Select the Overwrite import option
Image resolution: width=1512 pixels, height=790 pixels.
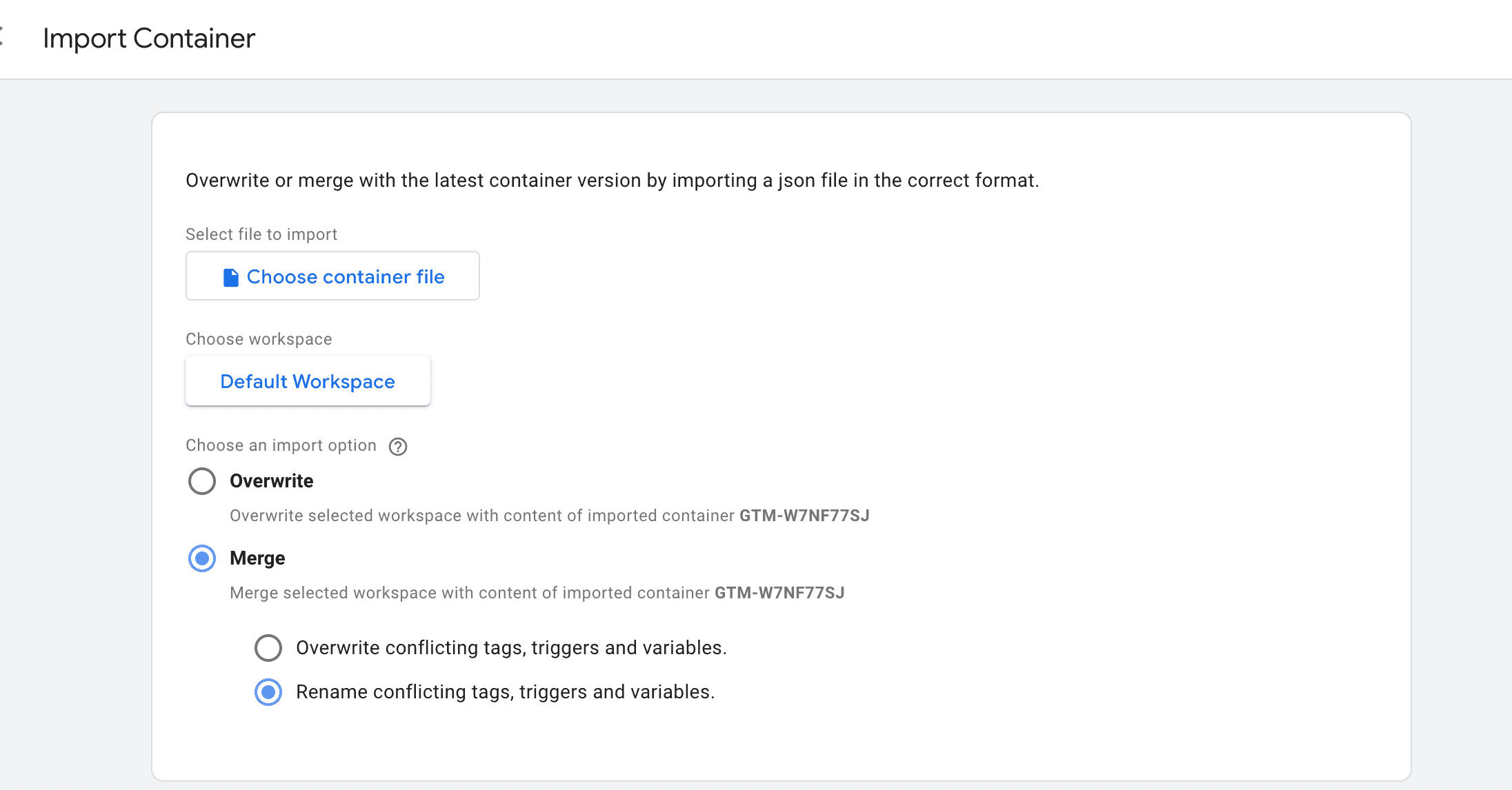click(201, 481)
